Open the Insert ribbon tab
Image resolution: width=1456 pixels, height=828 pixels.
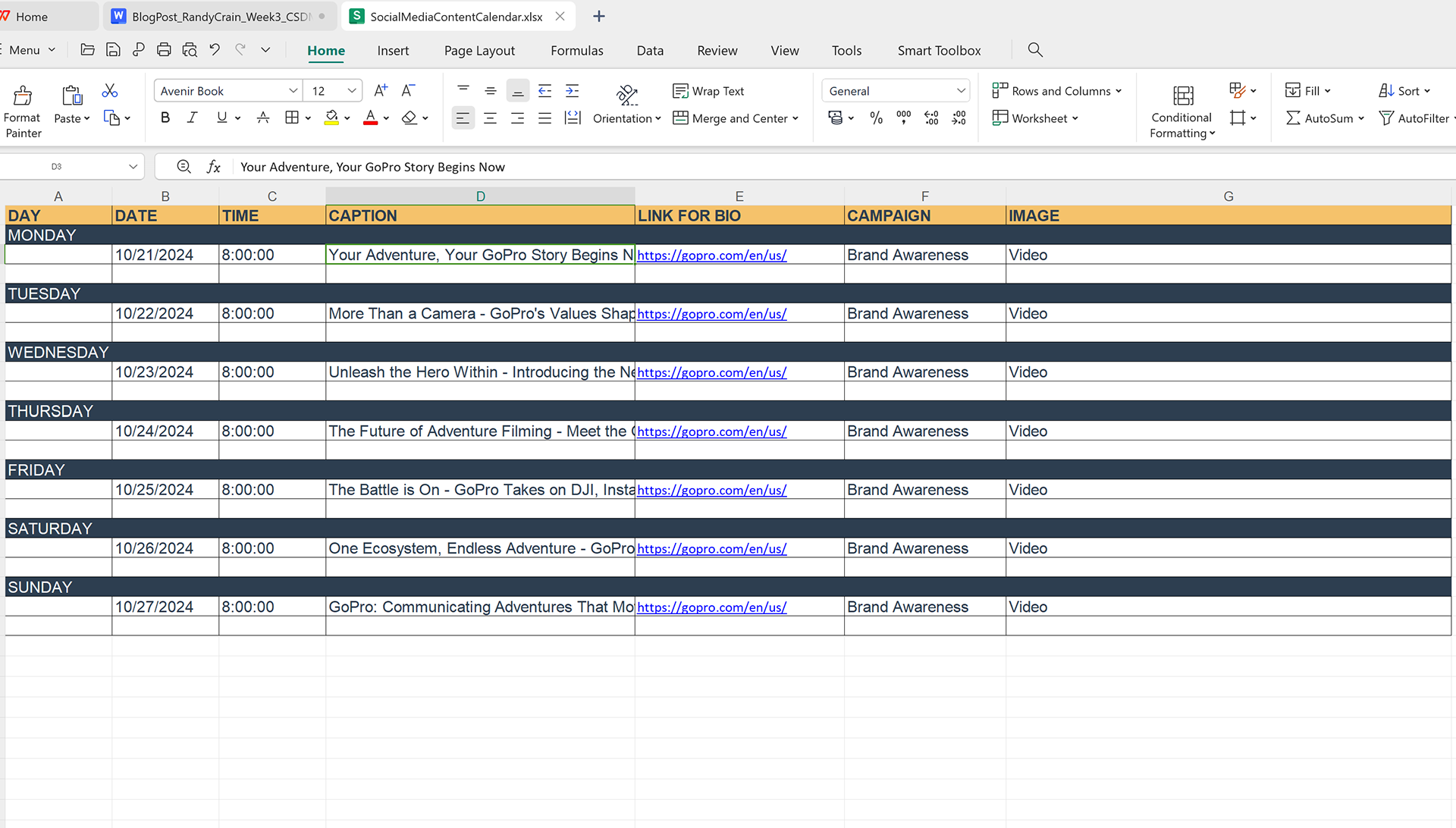click(x=393, y=50)
